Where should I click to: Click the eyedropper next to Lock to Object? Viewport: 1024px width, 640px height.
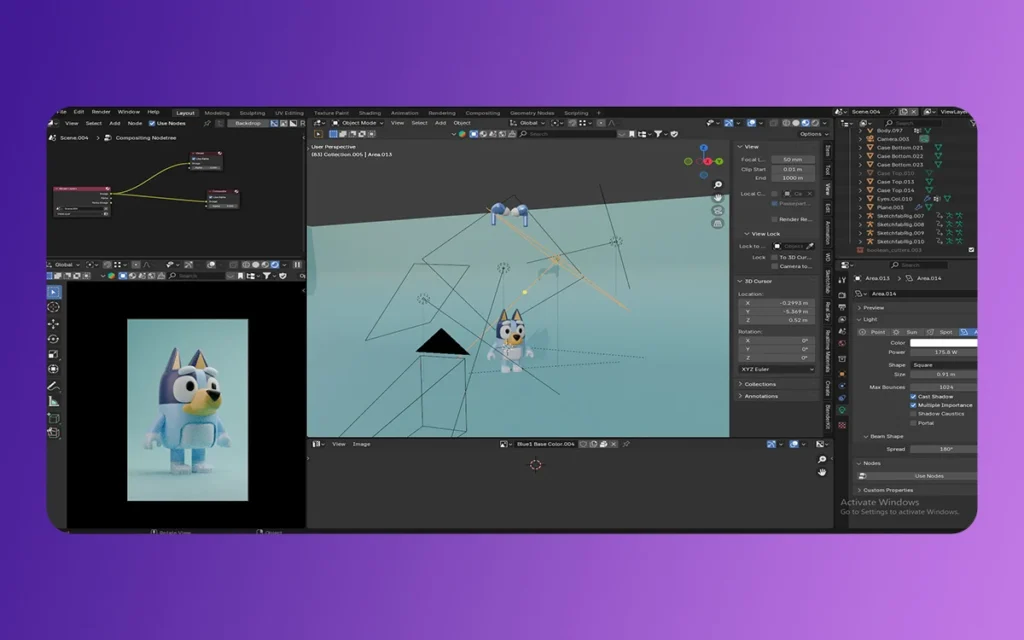(808, 245)
